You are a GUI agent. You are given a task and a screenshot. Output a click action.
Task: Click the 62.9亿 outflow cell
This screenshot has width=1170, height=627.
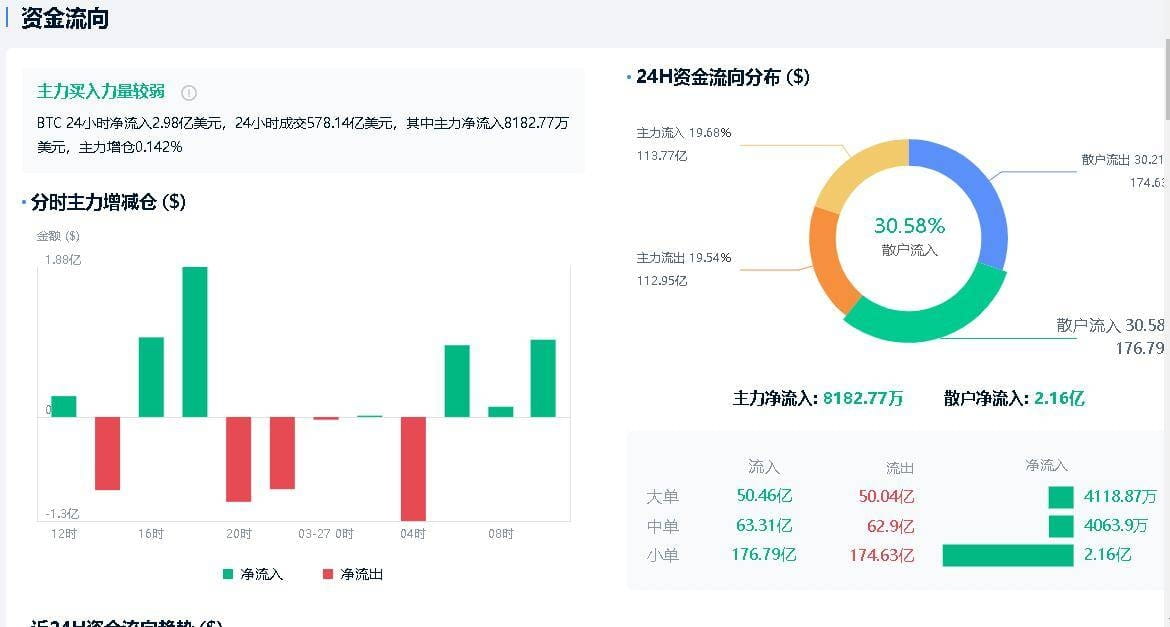tap(890, 526)
